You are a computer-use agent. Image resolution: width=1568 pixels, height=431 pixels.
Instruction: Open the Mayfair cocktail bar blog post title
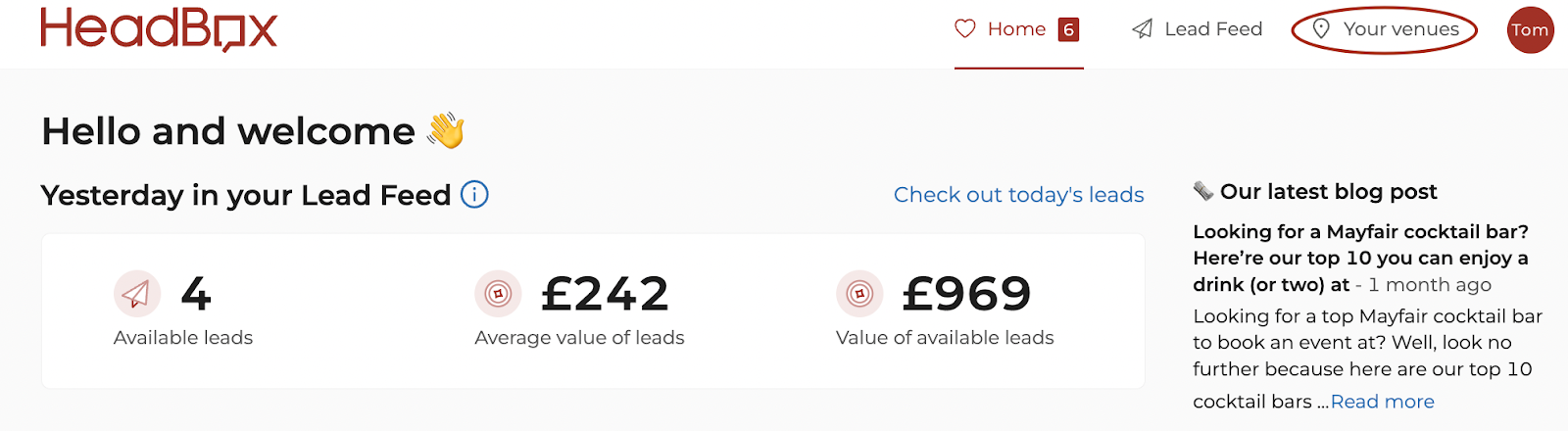pyautogui.click(x=1360, y=258)
